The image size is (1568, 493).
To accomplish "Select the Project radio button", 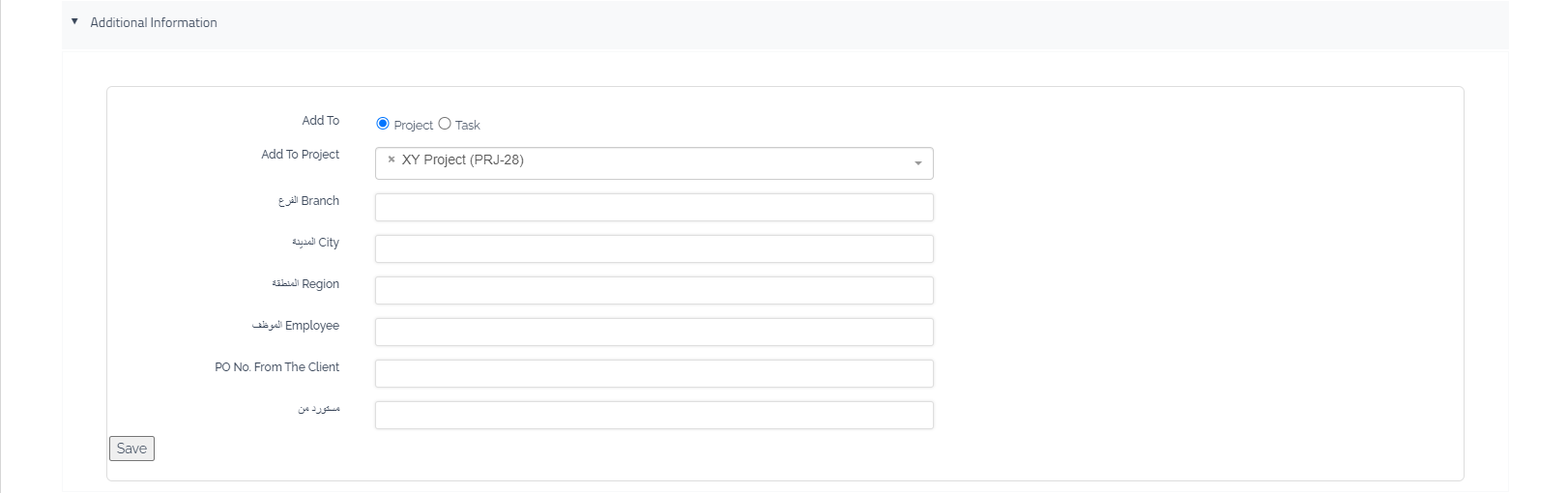I will 383,124.
